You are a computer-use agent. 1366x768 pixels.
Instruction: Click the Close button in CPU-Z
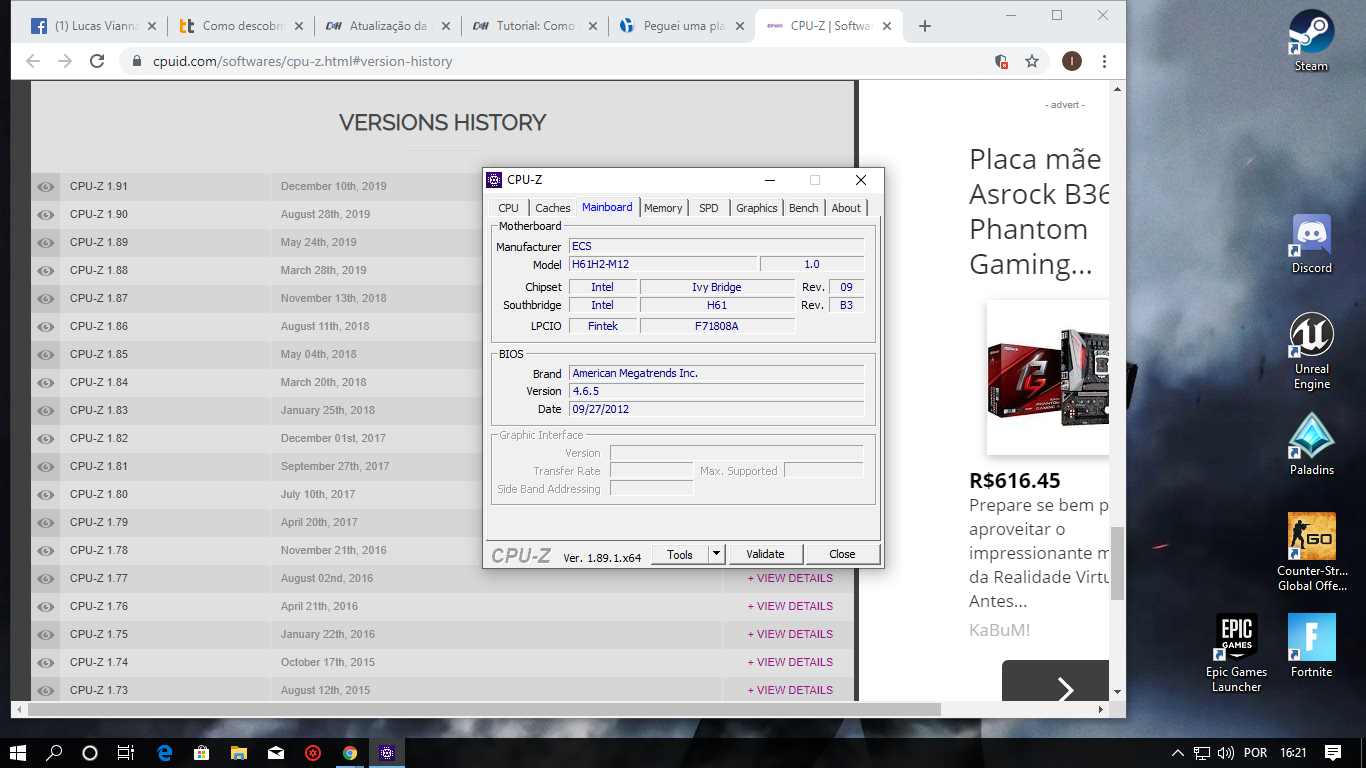[842, 554]
